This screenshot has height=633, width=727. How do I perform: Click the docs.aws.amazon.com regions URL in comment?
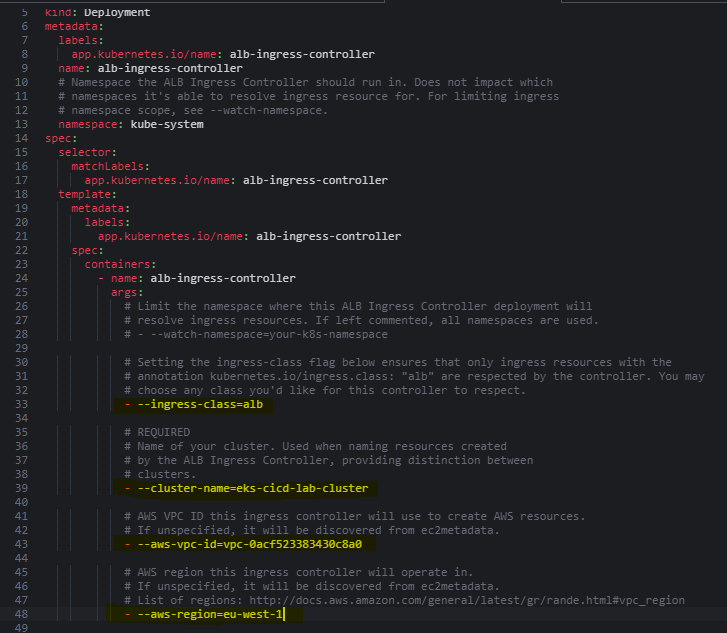467,600
